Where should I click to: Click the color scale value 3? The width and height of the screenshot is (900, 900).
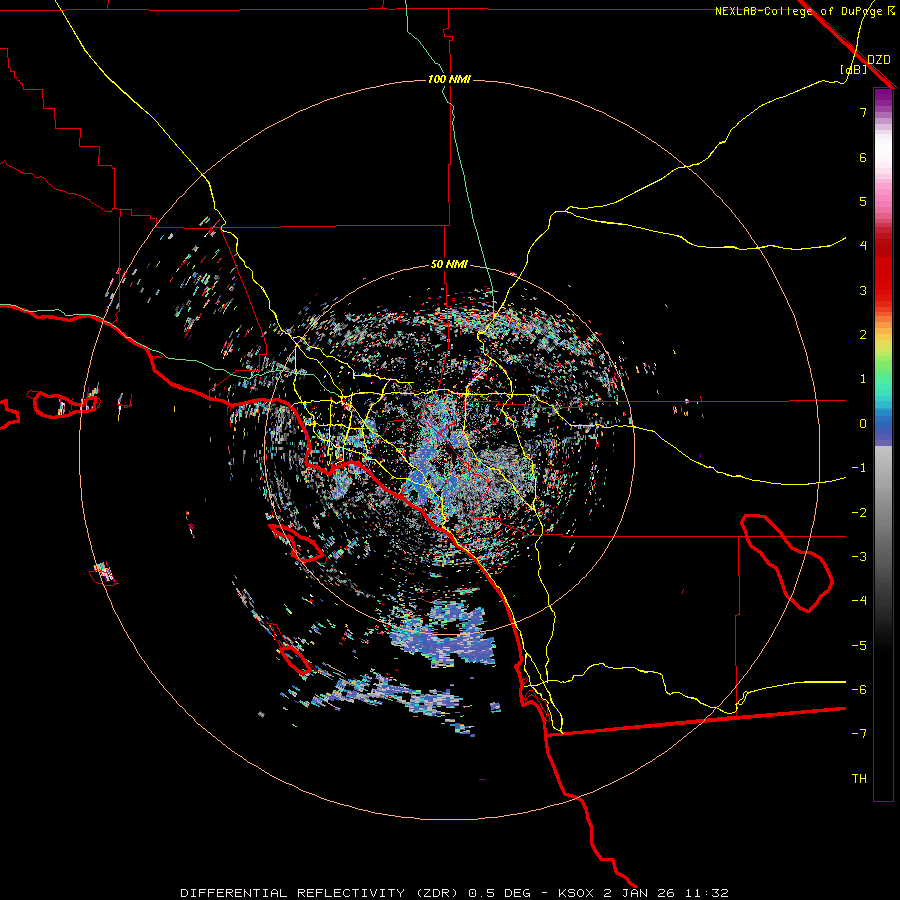863,290
